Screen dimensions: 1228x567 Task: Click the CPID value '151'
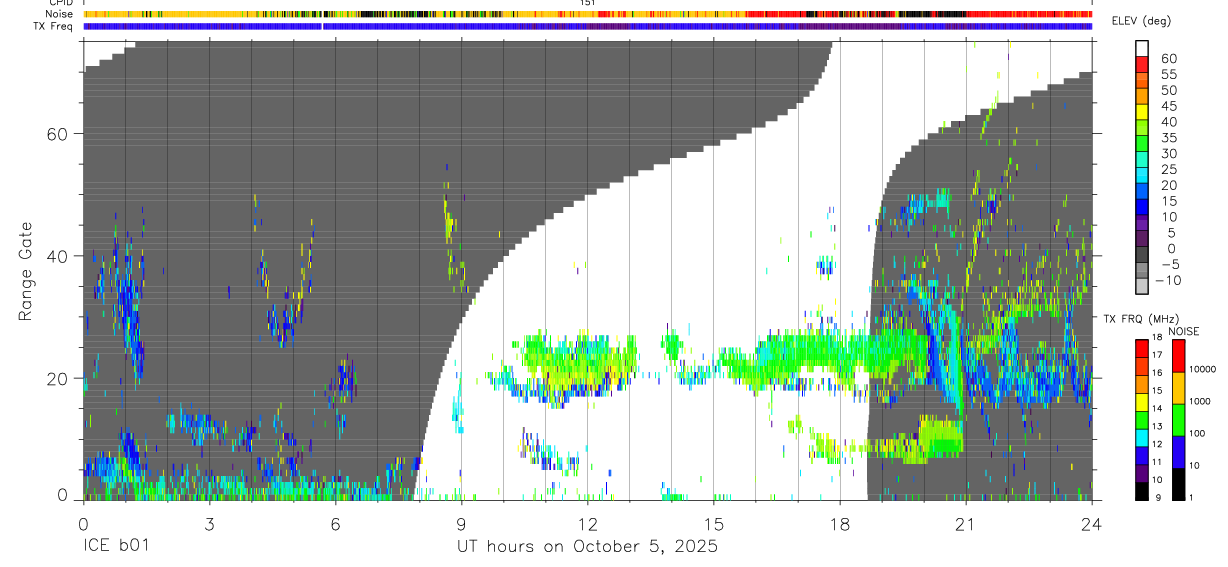coord(588,3)
